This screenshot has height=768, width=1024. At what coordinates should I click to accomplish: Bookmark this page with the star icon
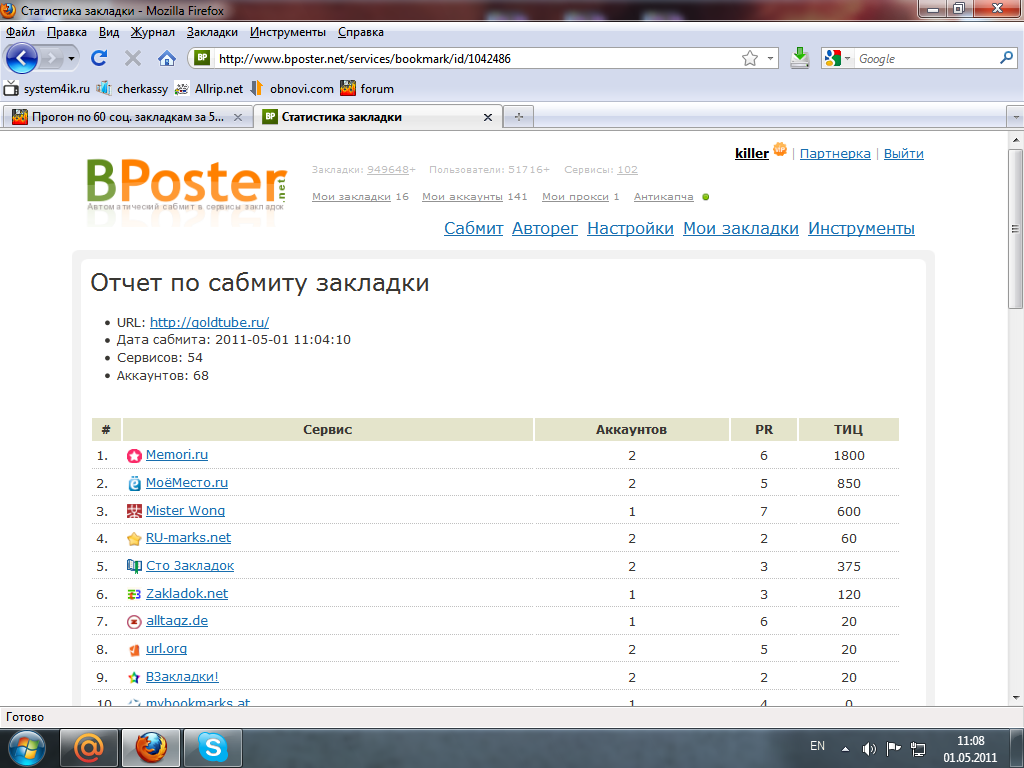click(x=750, y=59)
